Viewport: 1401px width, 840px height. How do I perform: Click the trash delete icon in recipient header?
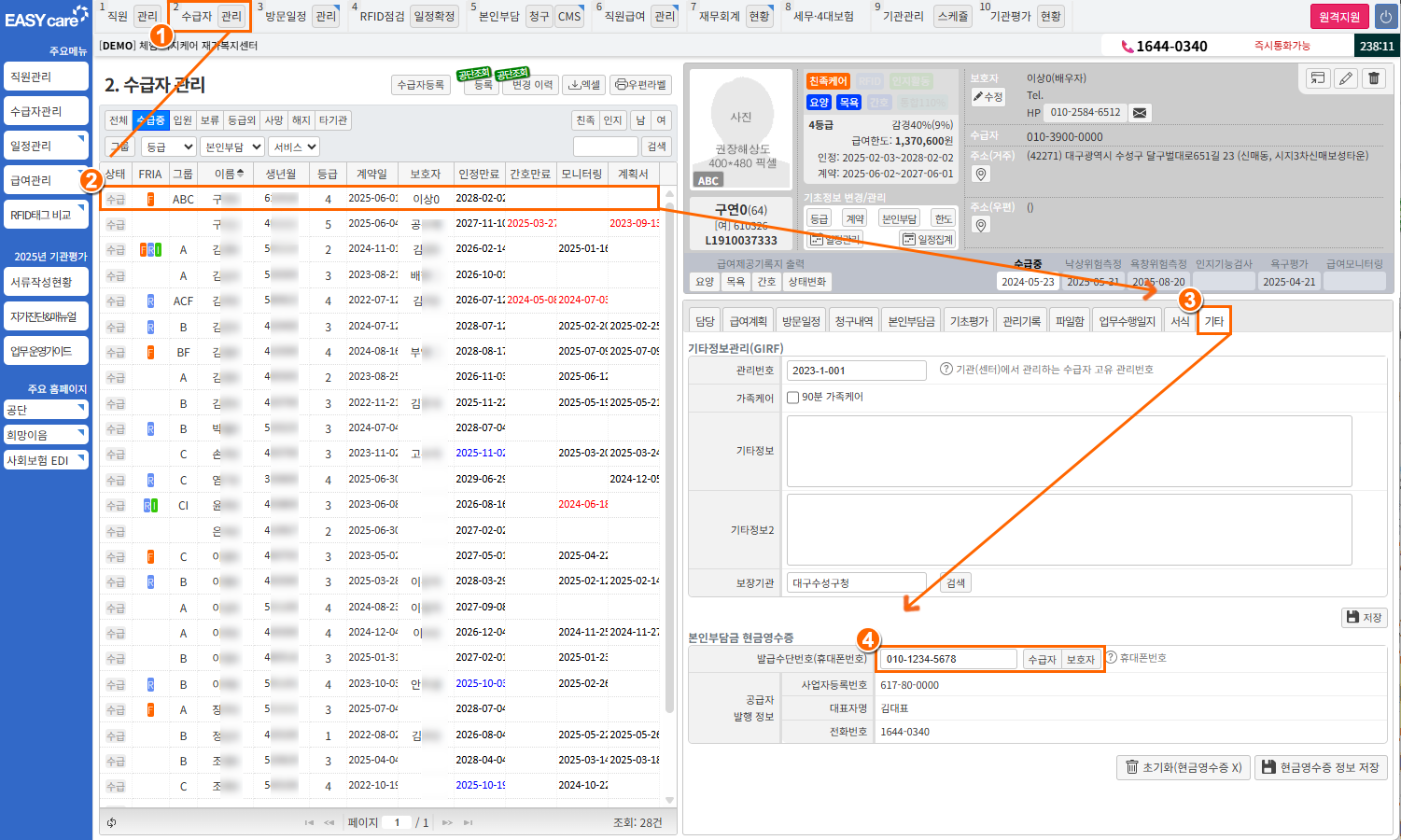(x=1374, y=78)
